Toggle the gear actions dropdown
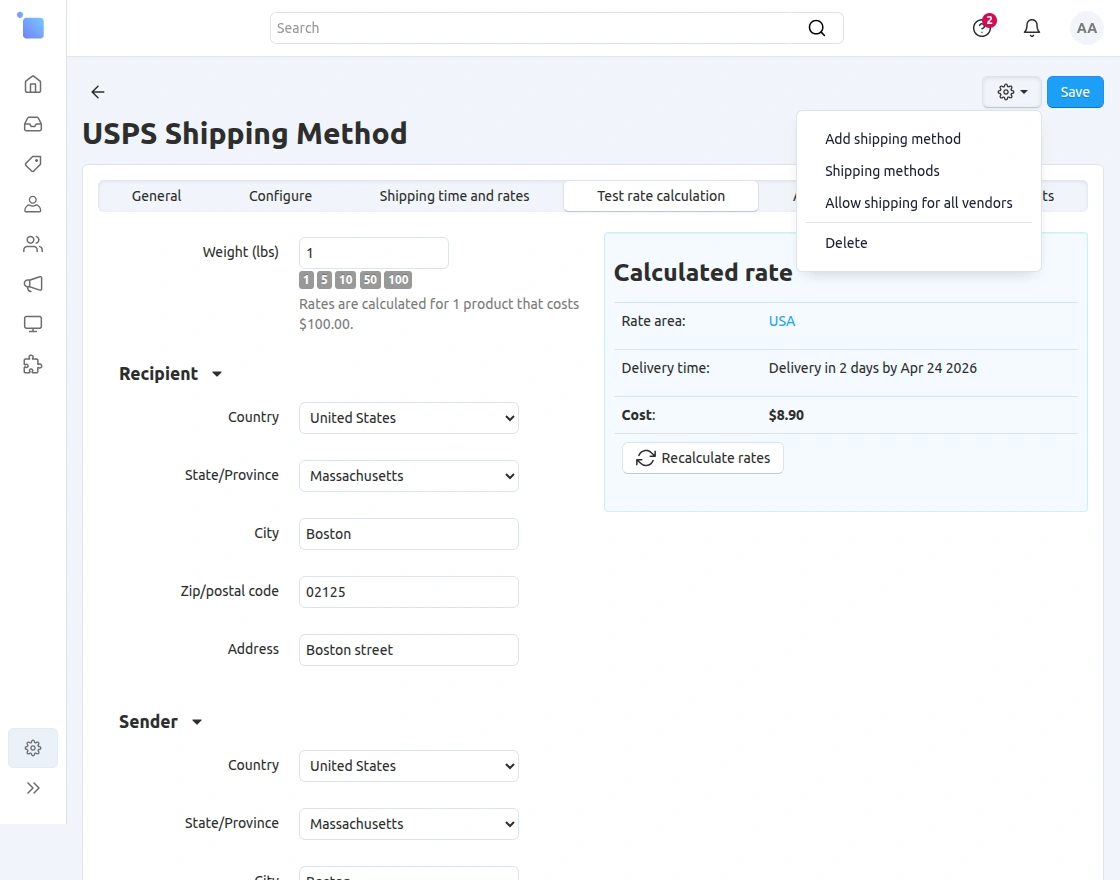 point(1011,92)
